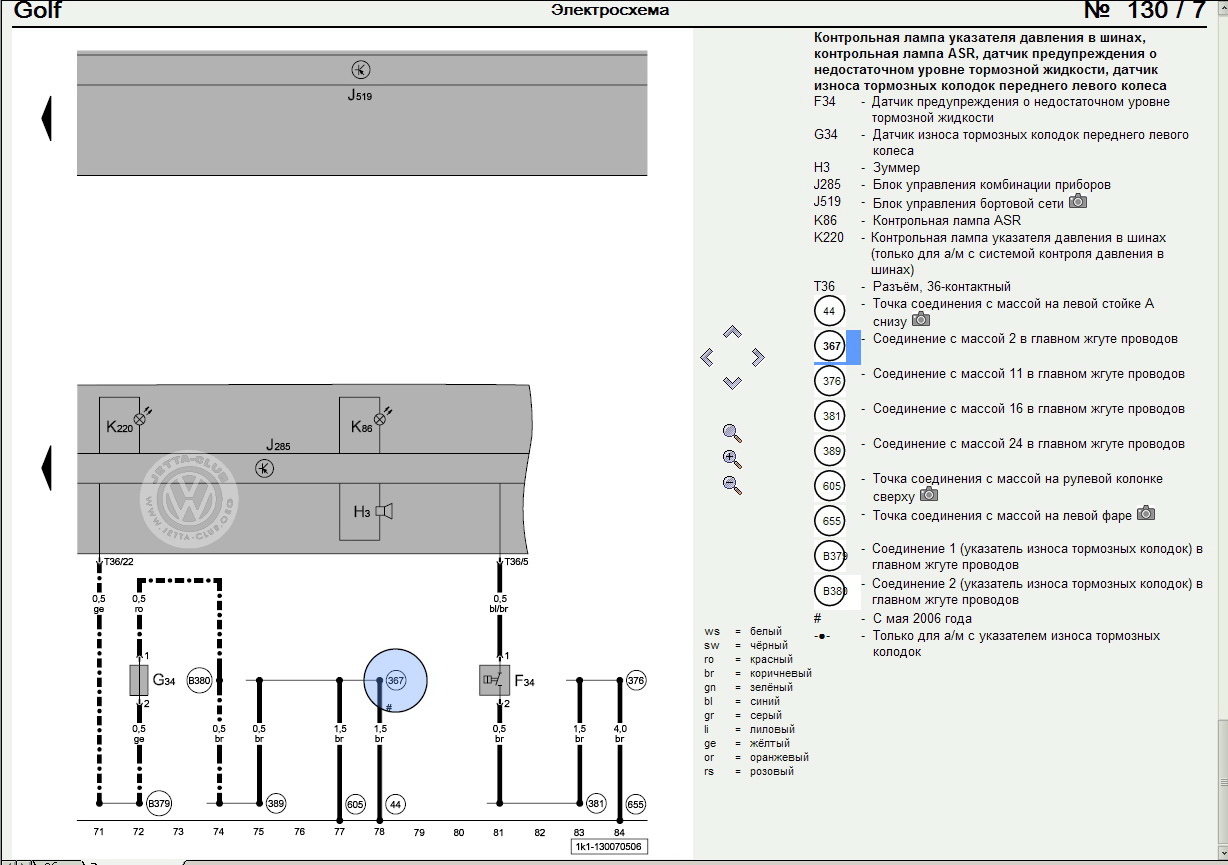The width and height of the screenshot is (1228, 865).
Task: Select the B380 circle symbol in the legend
Action: click(831, 592)
